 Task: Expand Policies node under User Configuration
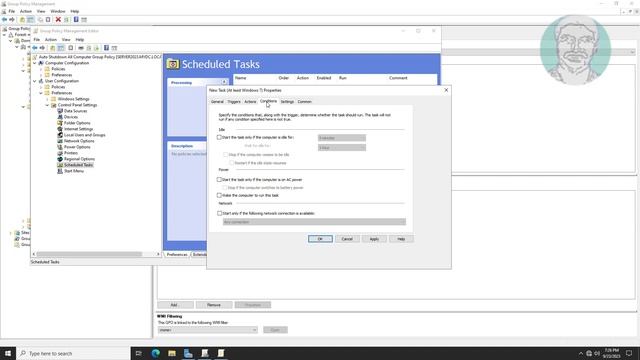pyautogui.click(x=41, y=87)
